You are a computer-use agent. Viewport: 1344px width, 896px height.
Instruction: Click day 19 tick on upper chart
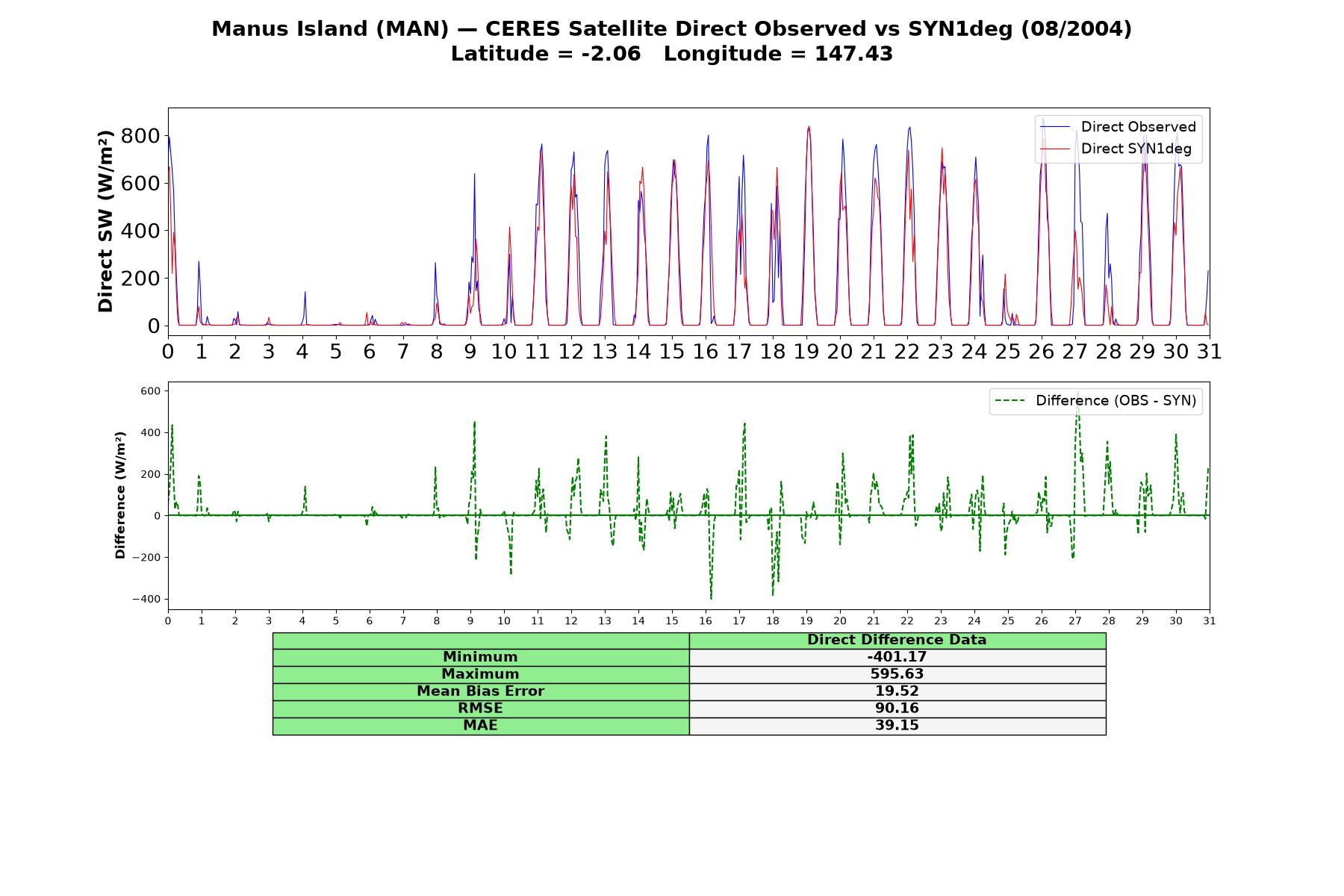(x=806, y=352)
